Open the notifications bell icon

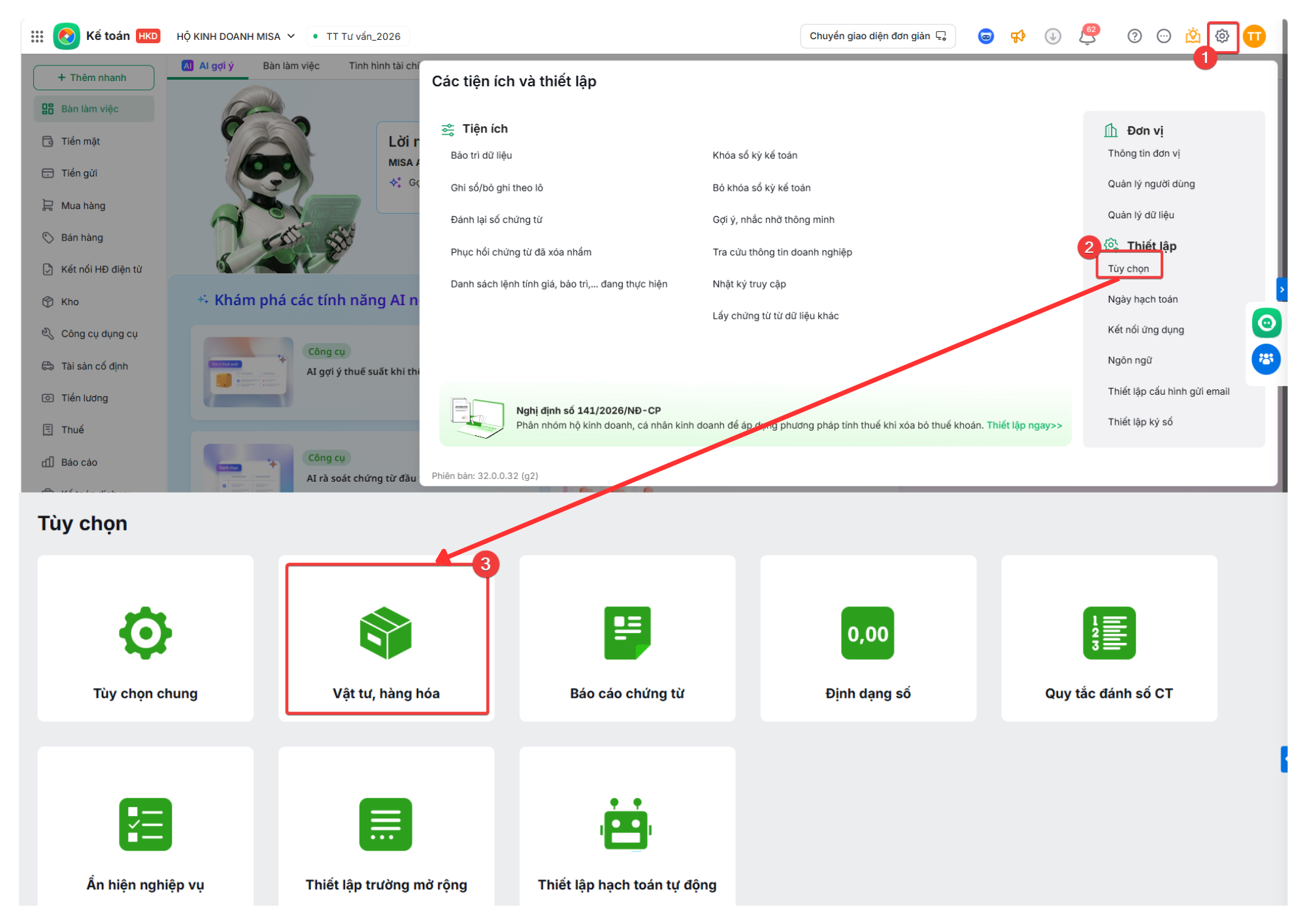[x=1087, y=36]
